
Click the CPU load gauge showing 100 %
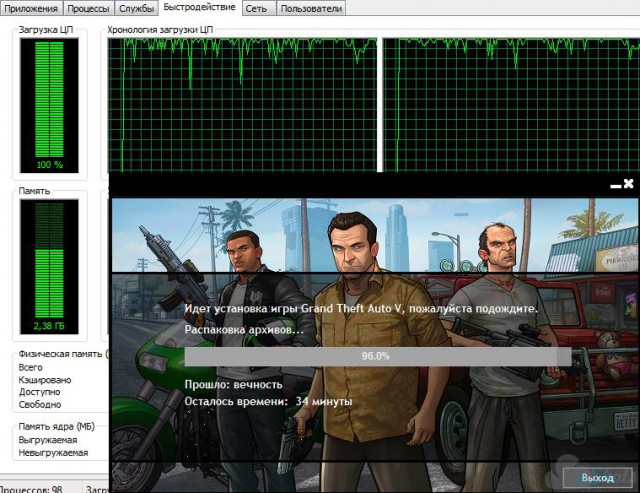click(49, 105)
